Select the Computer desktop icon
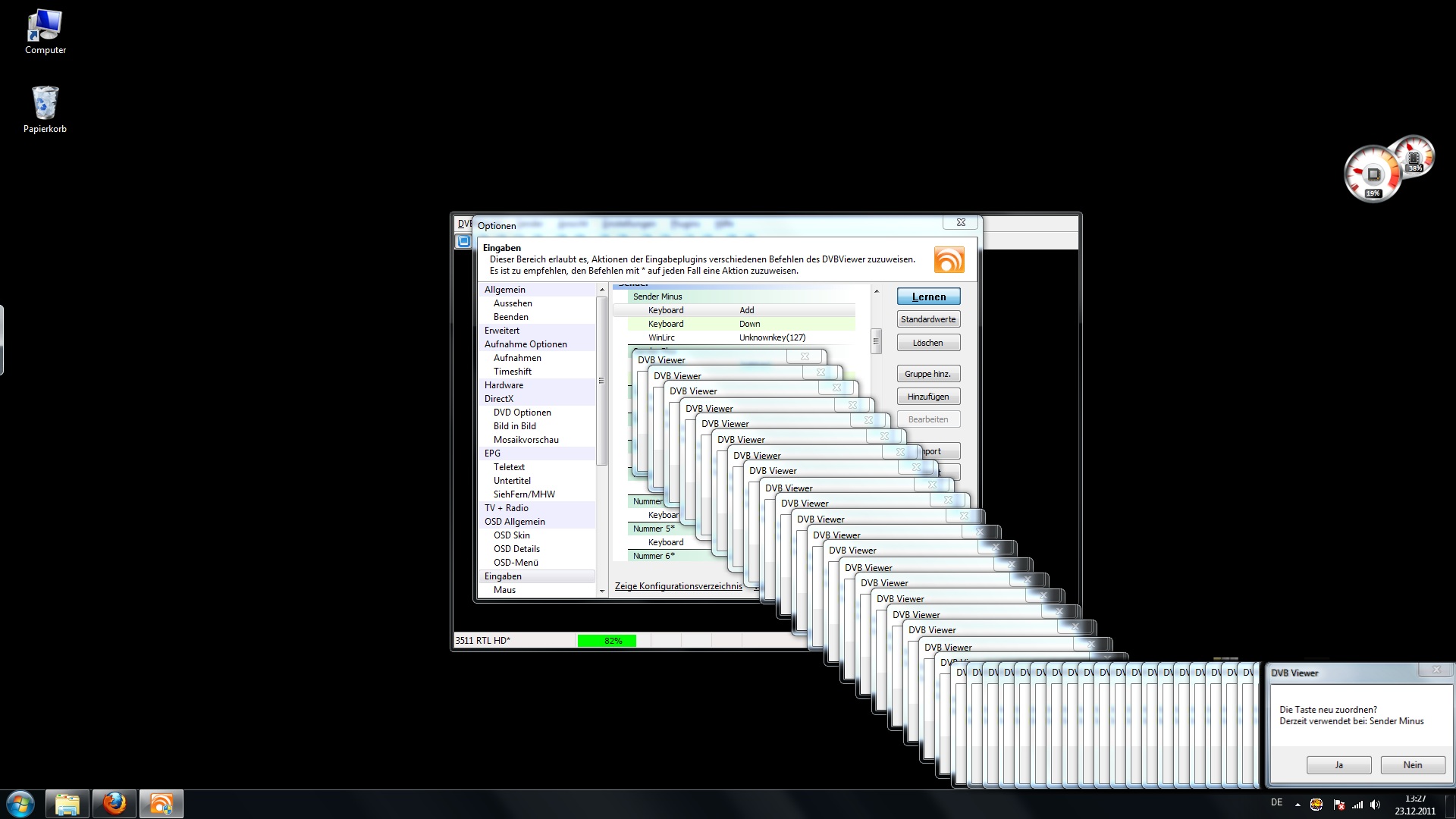The image size is (1456, 819). [x=45, y=32]
